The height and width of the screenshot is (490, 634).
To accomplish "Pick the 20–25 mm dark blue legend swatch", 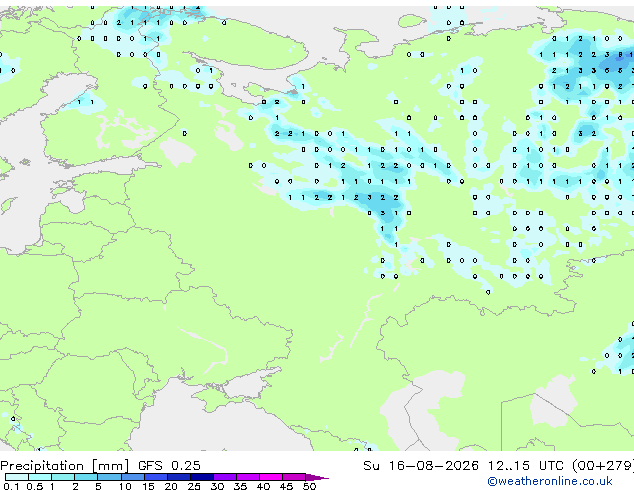I will (178, 477).
